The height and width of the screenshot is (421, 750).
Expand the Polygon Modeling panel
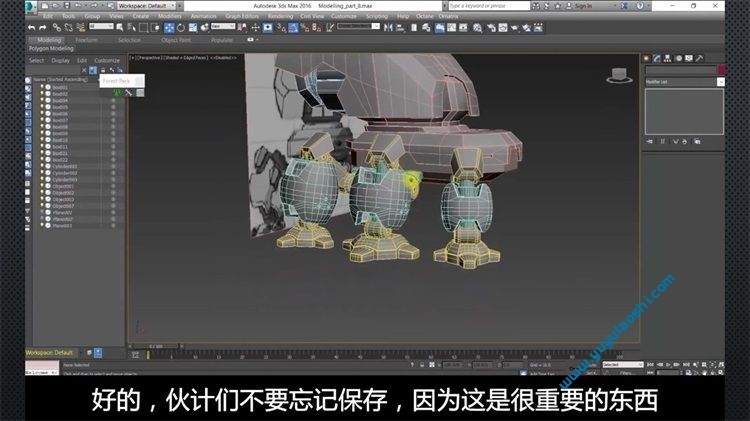click(x=51, y=49)
